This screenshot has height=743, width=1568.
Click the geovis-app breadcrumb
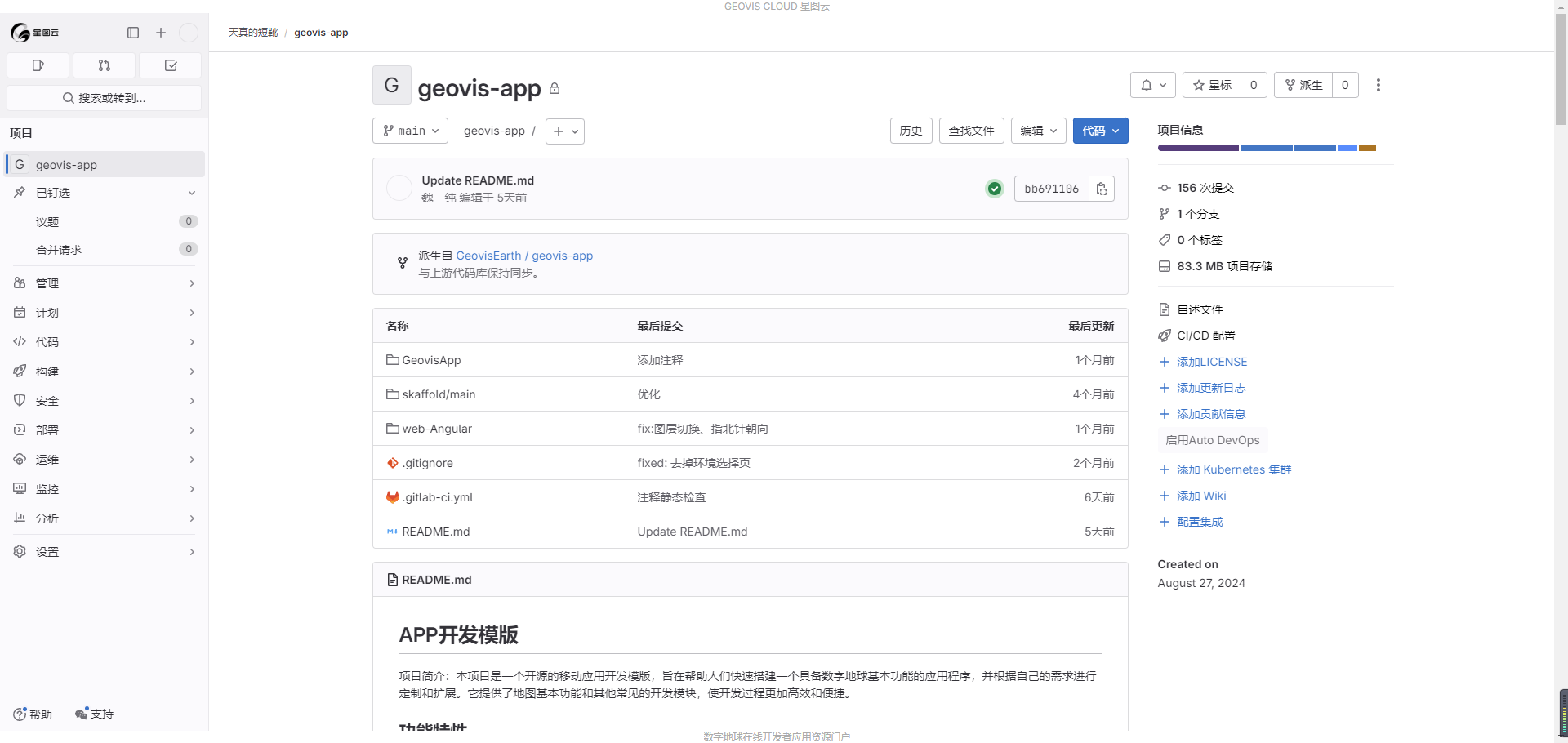pyautogui.click(x=321, y=33)
